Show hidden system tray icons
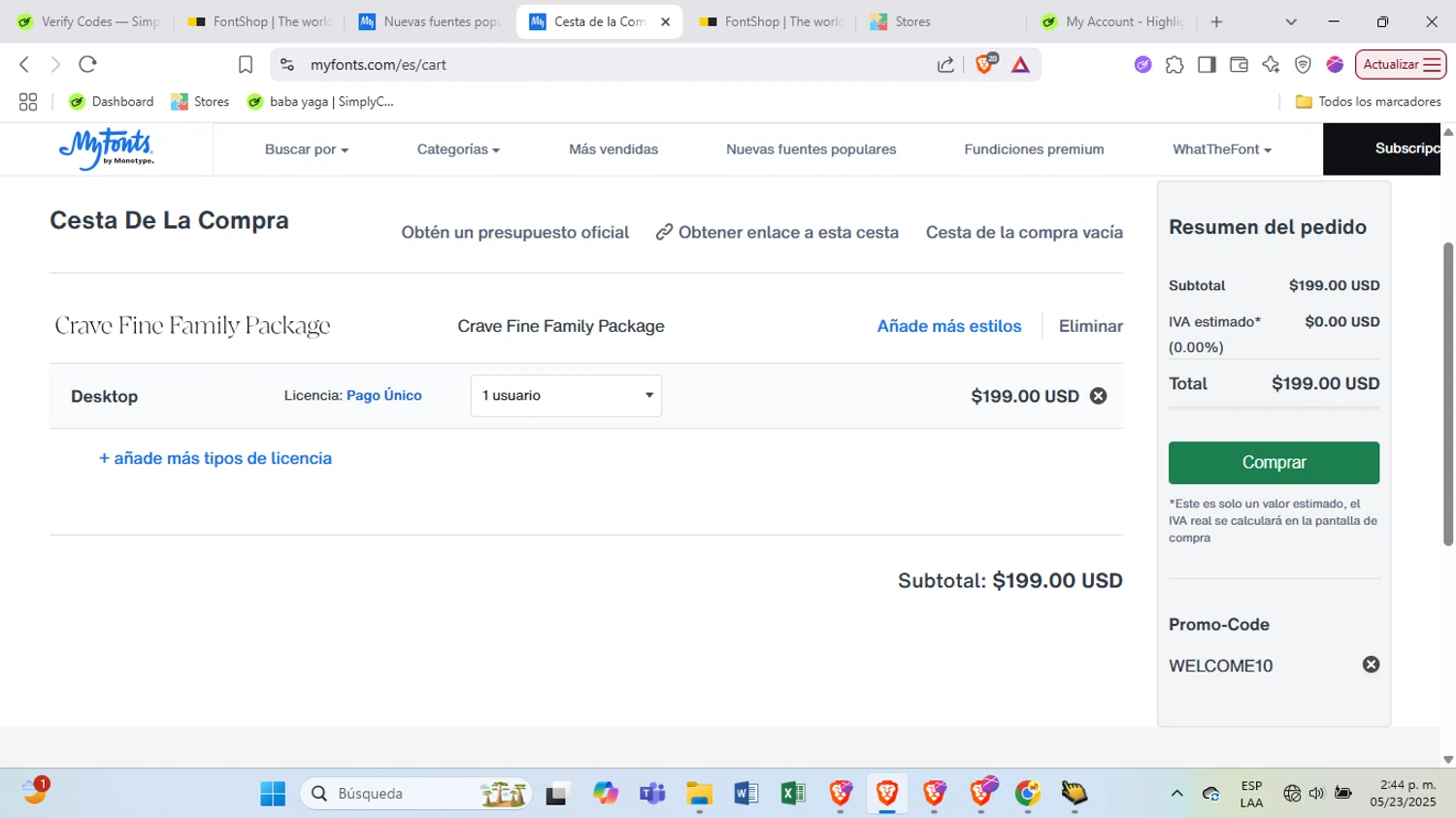 (x=1176, y=794)
